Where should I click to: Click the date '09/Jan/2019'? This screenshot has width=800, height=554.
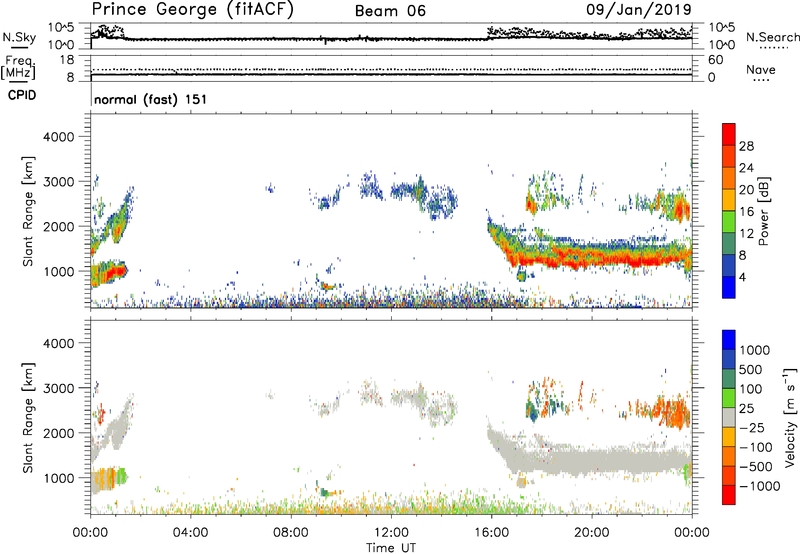(639, 10)
